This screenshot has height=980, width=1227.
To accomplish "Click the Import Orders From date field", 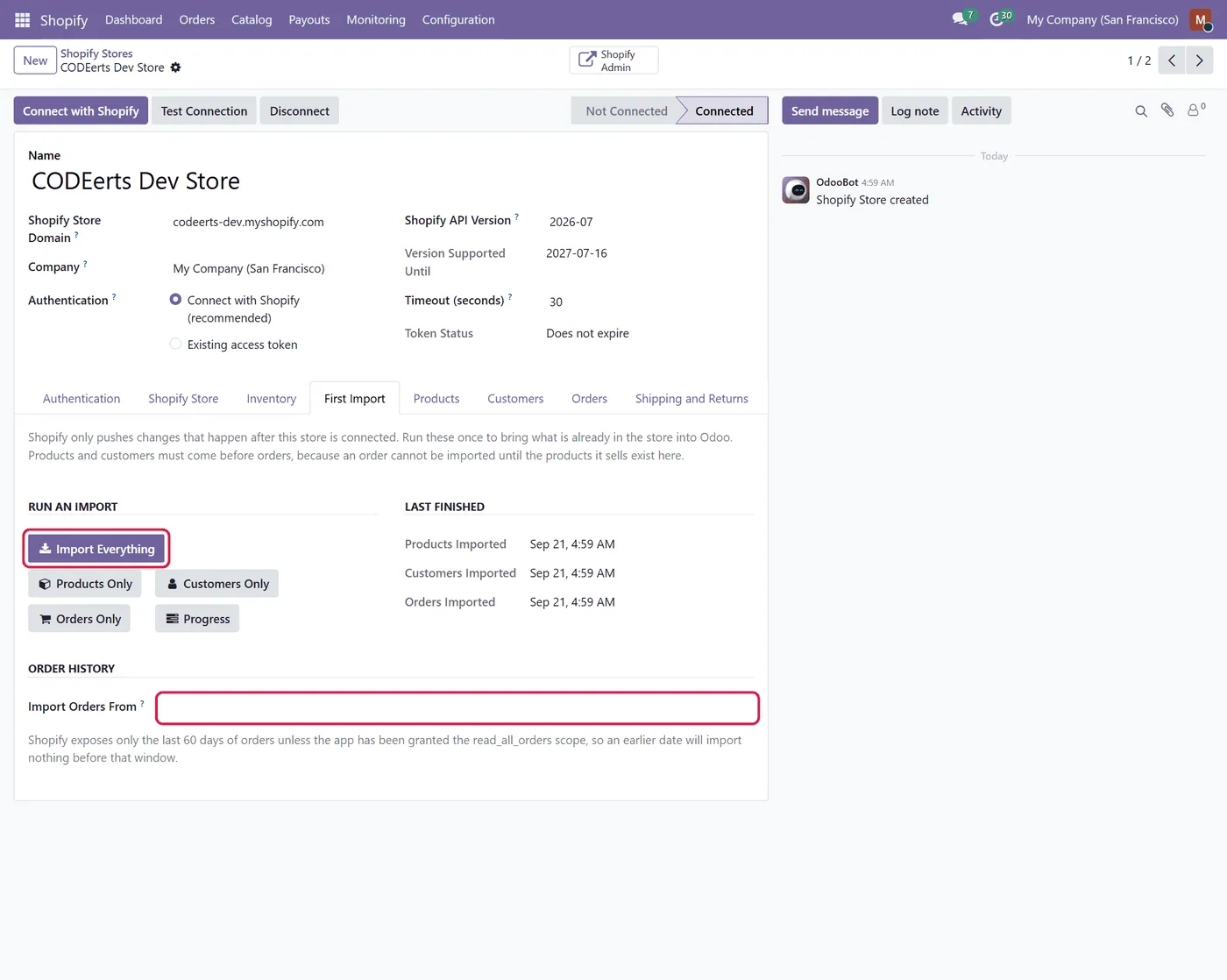I will (x=457, y=708).
